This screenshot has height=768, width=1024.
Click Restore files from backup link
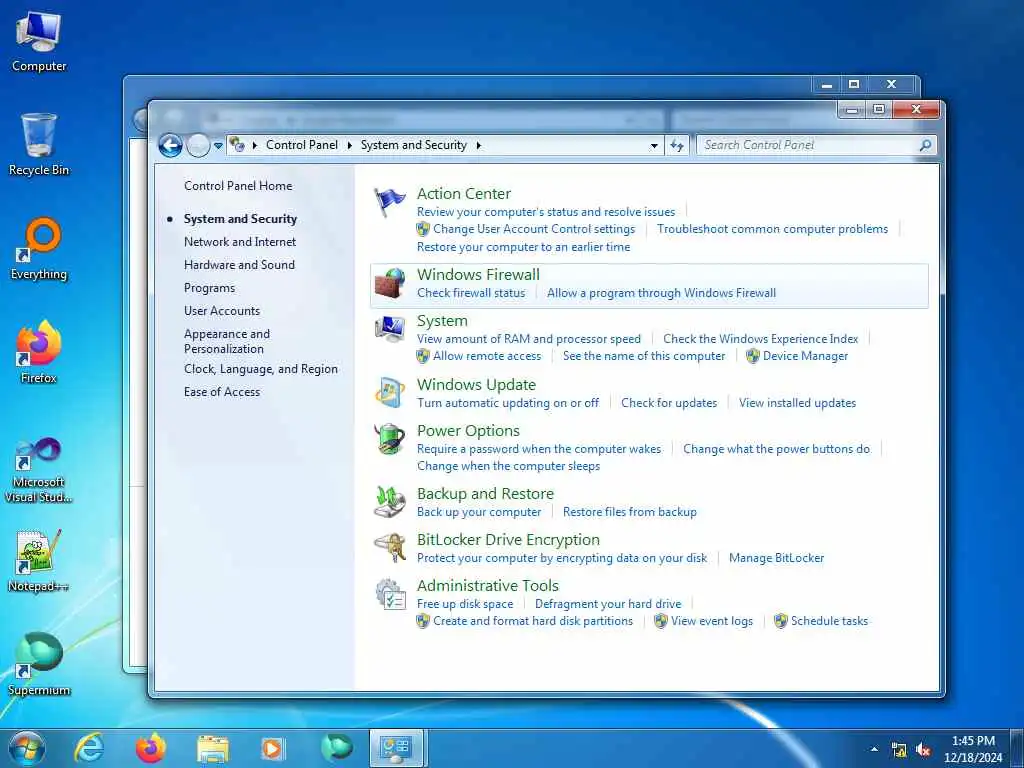(630, 512)
